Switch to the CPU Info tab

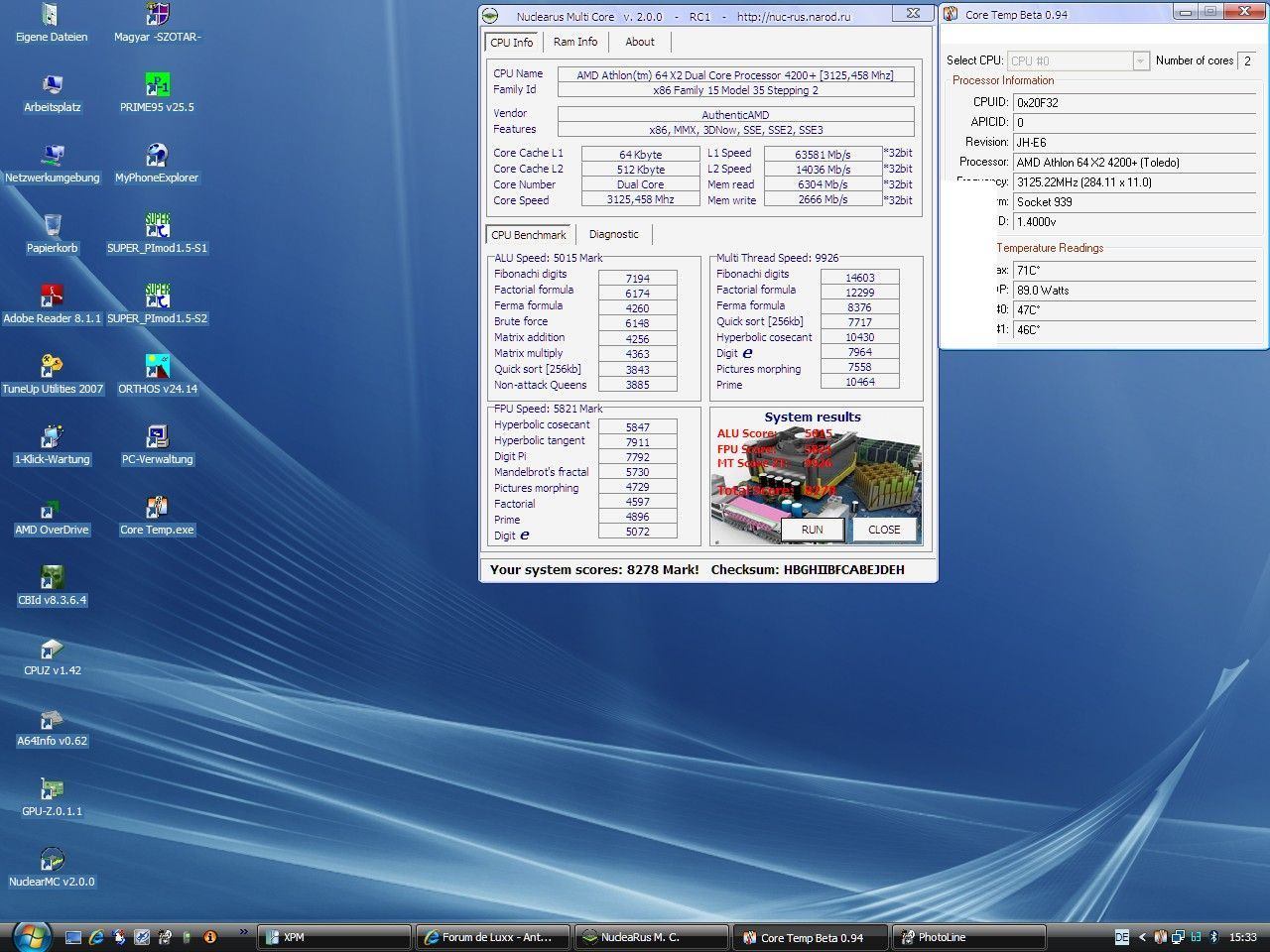click(512, 42)
